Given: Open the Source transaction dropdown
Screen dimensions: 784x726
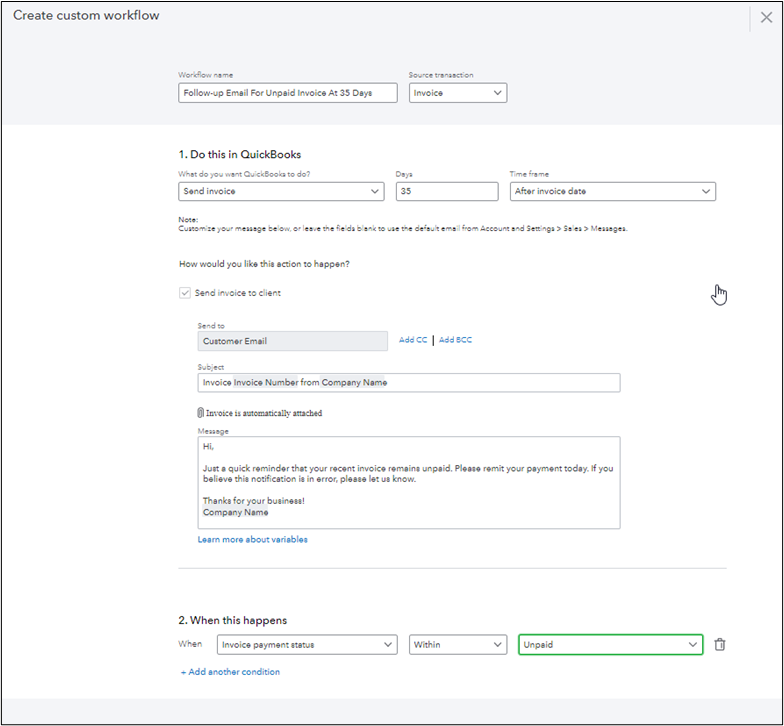Looking at the screenshot, I should point(458,93).
